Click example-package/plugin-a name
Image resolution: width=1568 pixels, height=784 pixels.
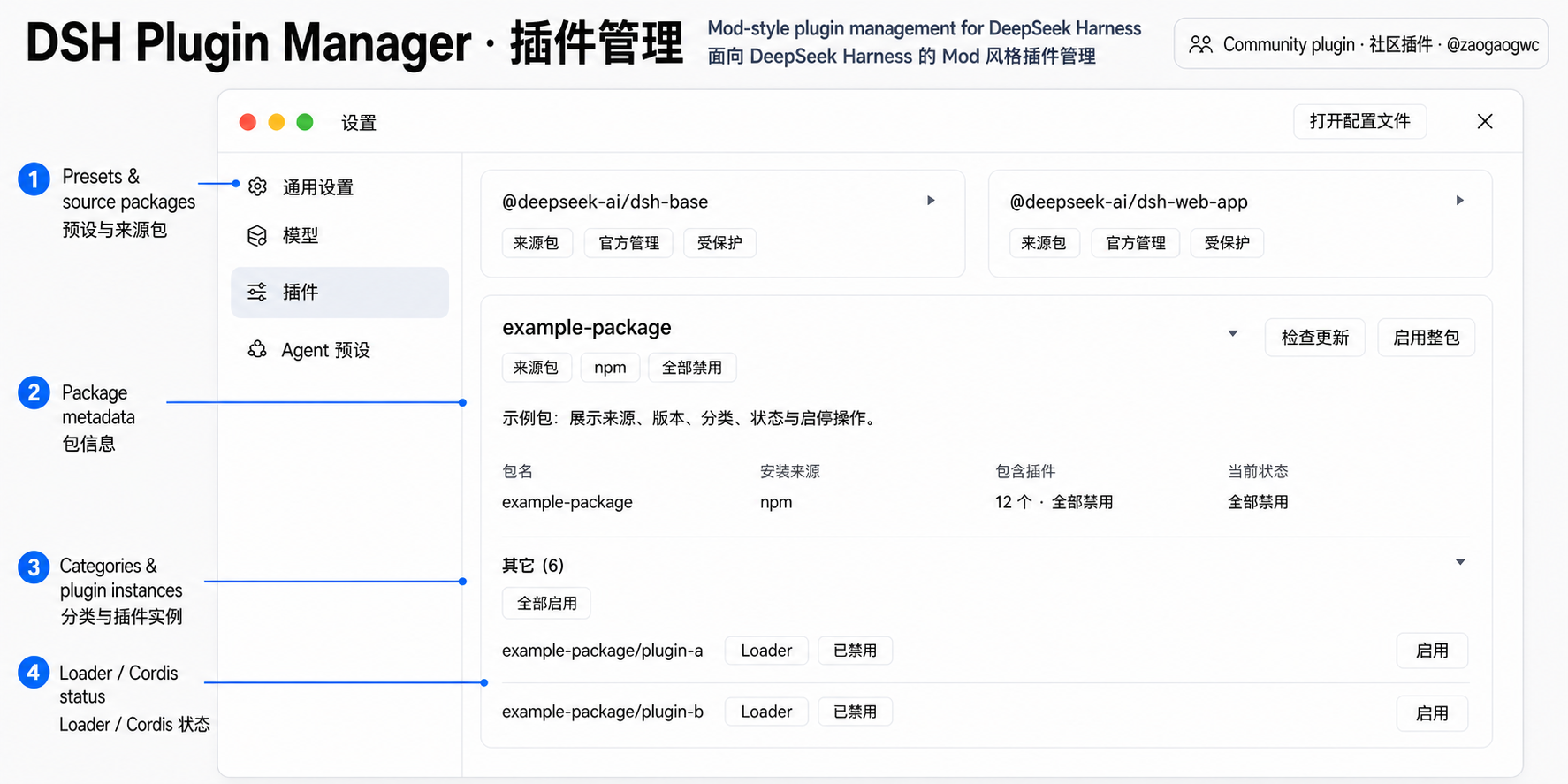tap(602, 651)
